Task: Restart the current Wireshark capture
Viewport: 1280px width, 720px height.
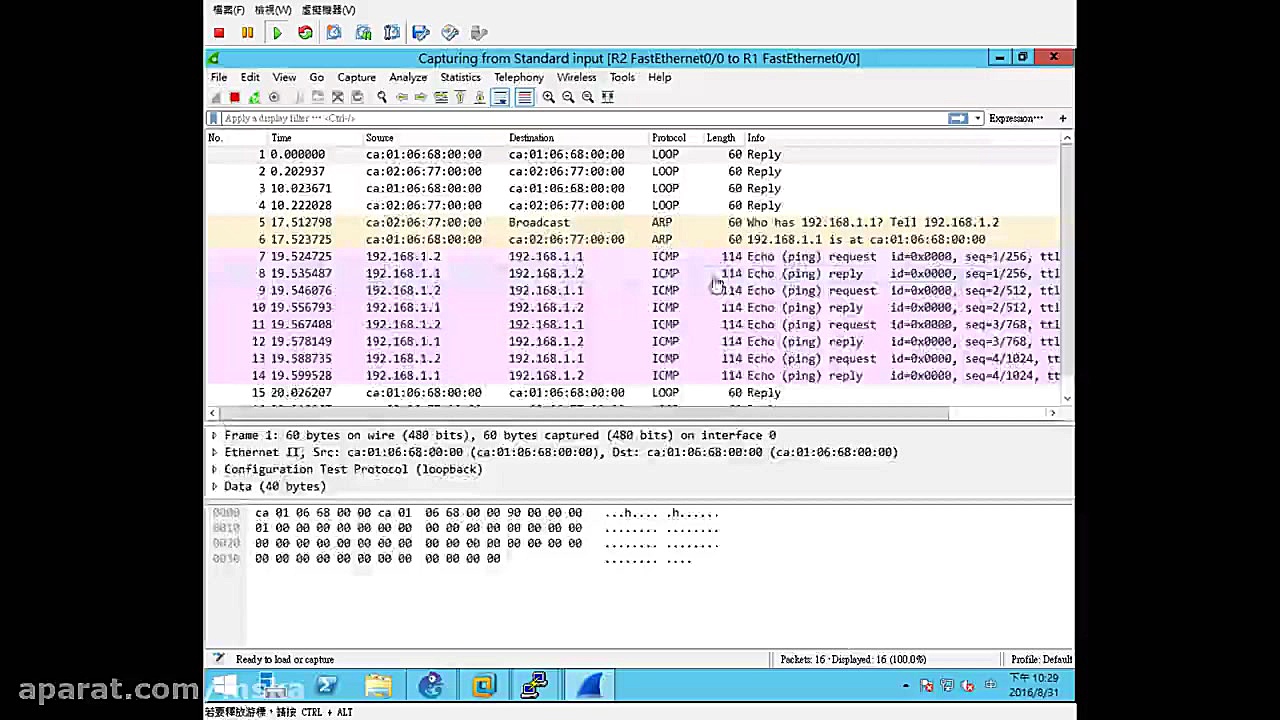Action: 254,97
